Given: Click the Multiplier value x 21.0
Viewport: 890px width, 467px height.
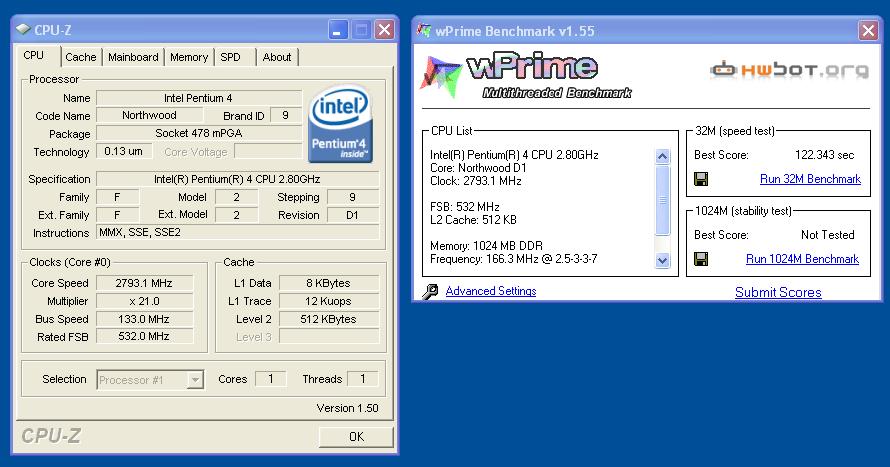Looking at the screenshot, I should click(144, 301).
